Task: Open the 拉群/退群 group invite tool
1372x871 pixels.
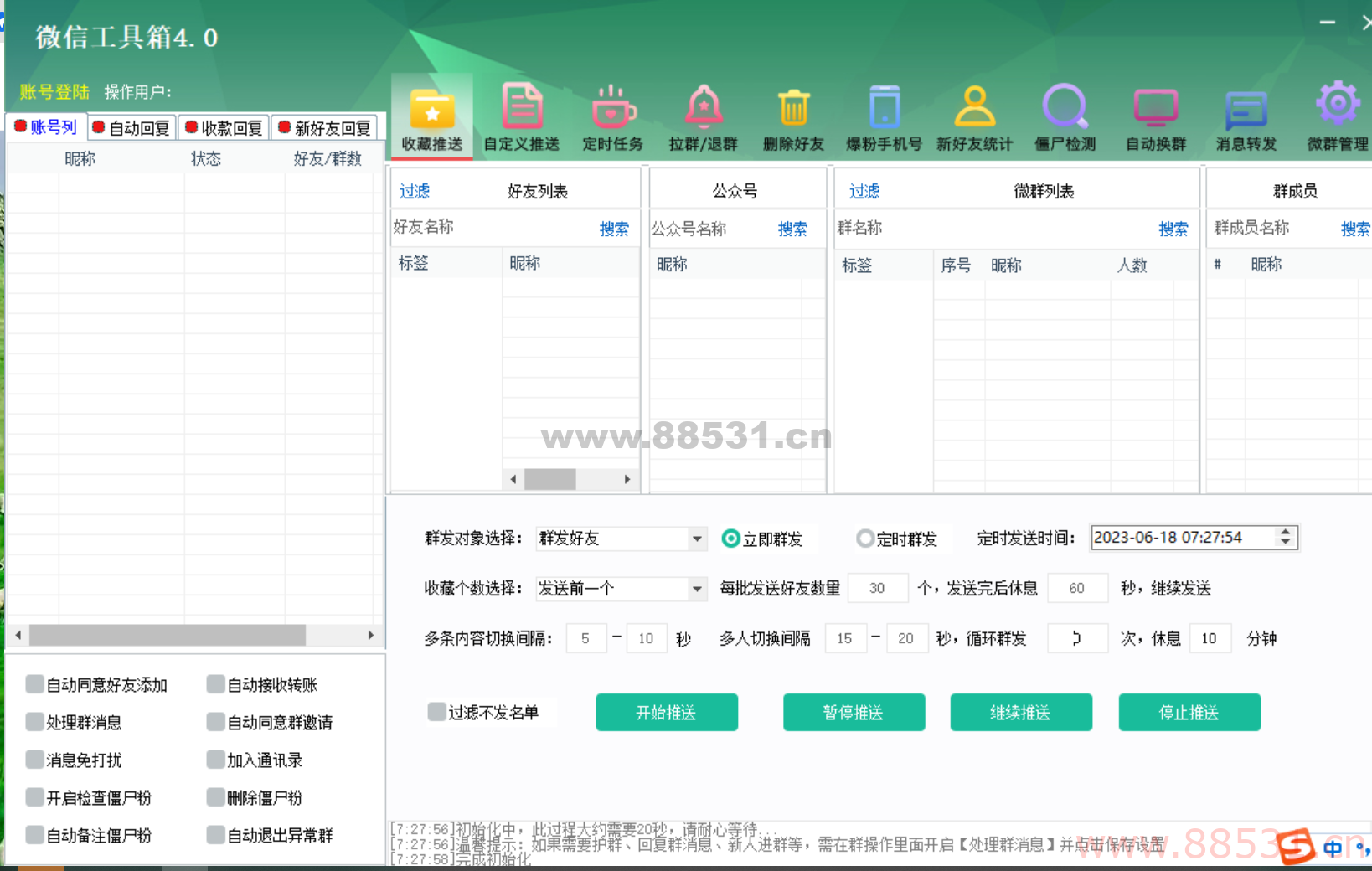Action: (x=704, y=117)
